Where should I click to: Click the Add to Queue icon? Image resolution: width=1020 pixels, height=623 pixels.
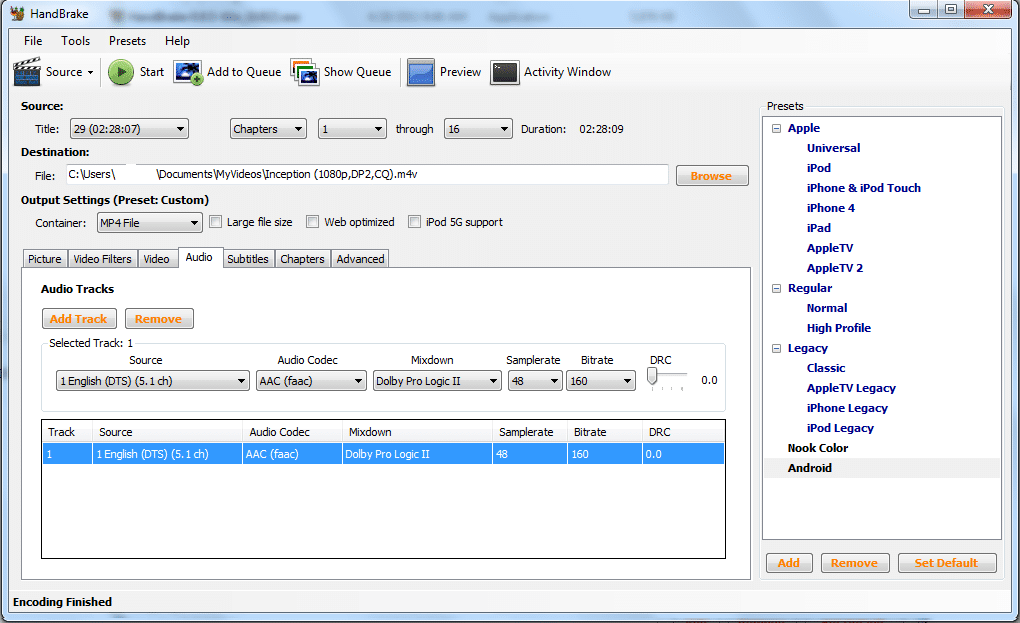coord(188,72)
